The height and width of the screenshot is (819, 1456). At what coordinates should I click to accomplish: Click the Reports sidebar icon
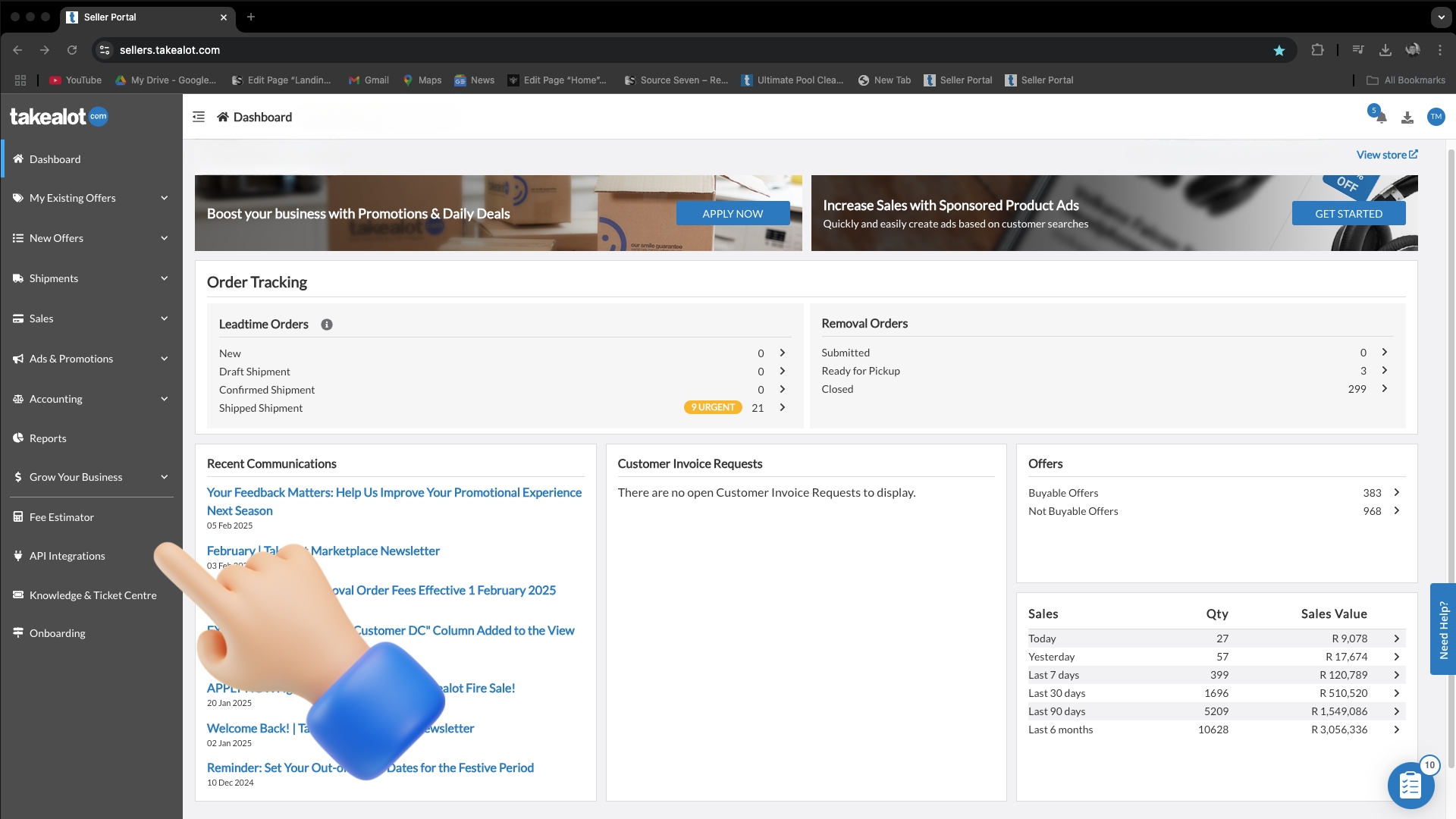[x=17, y=438]
